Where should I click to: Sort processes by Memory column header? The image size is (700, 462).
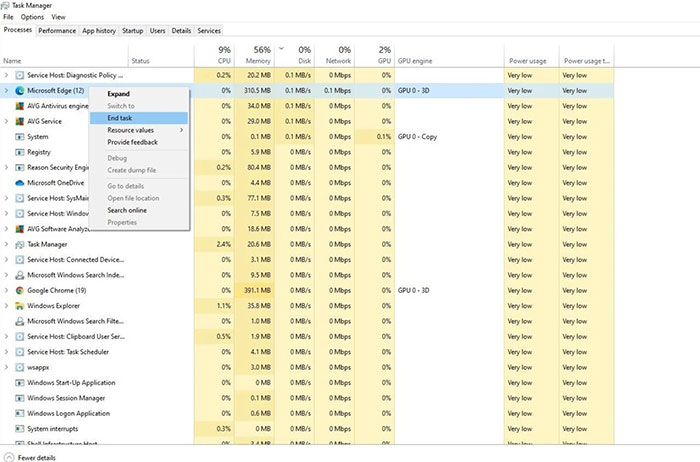click(257, 55)
